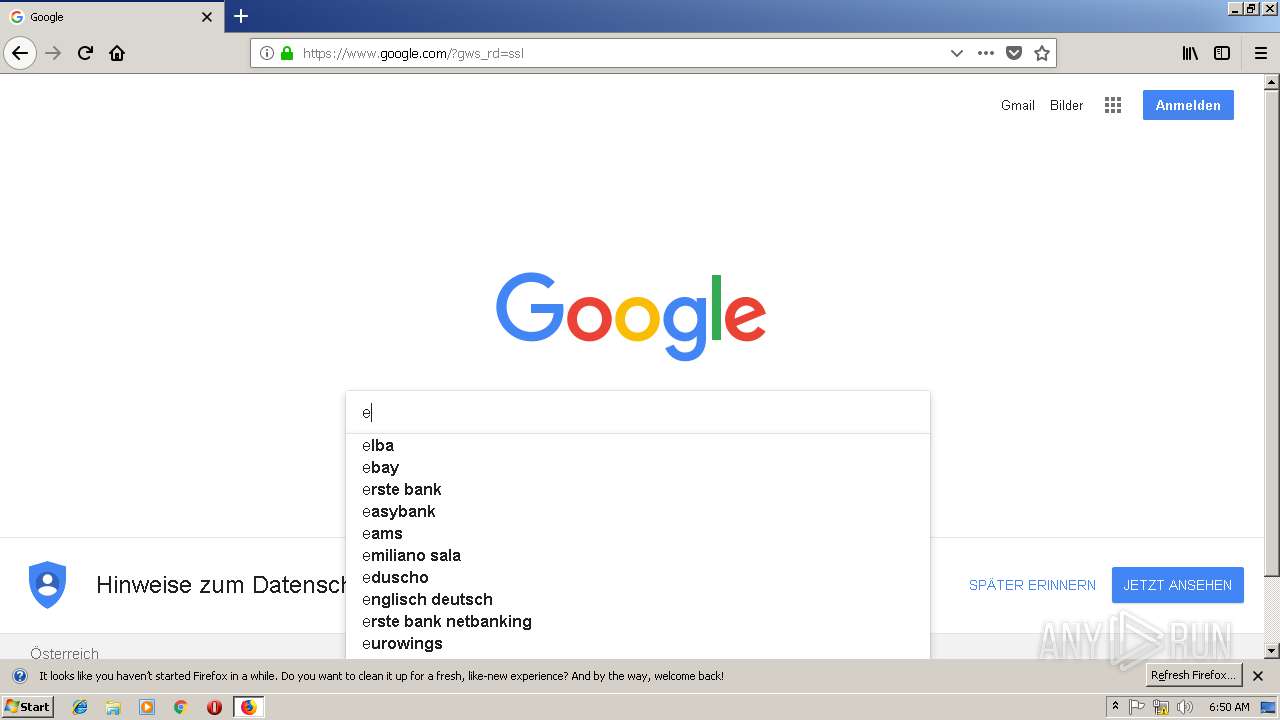The width and height of the screenshot is (1280, 720).
Task: Go back with the browser back arrow
Action: pyautogui.click(x=20, y=53)
